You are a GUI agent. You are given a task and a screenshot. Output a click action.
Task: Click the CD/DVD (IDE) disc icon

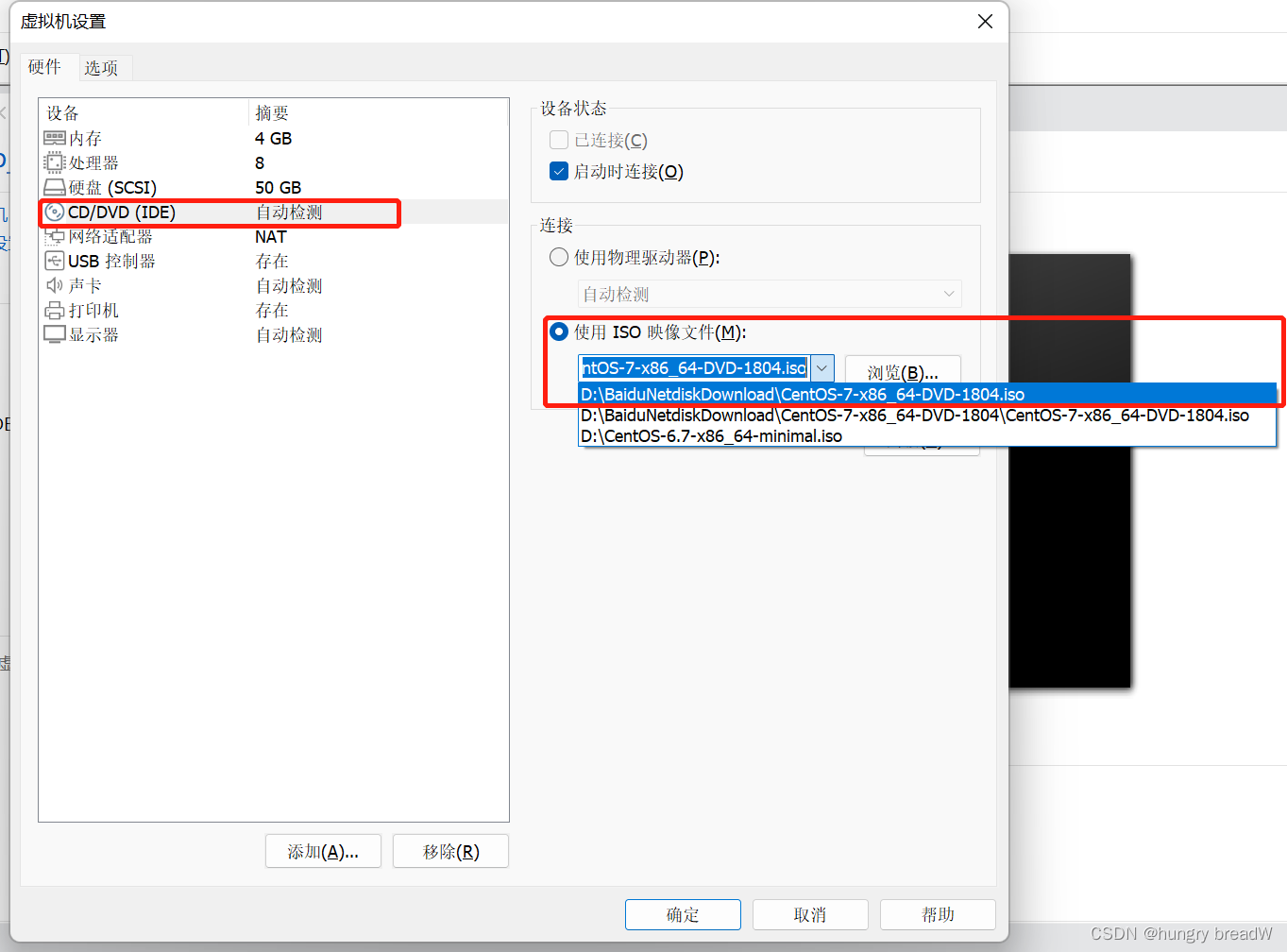[x=55, y=212]
